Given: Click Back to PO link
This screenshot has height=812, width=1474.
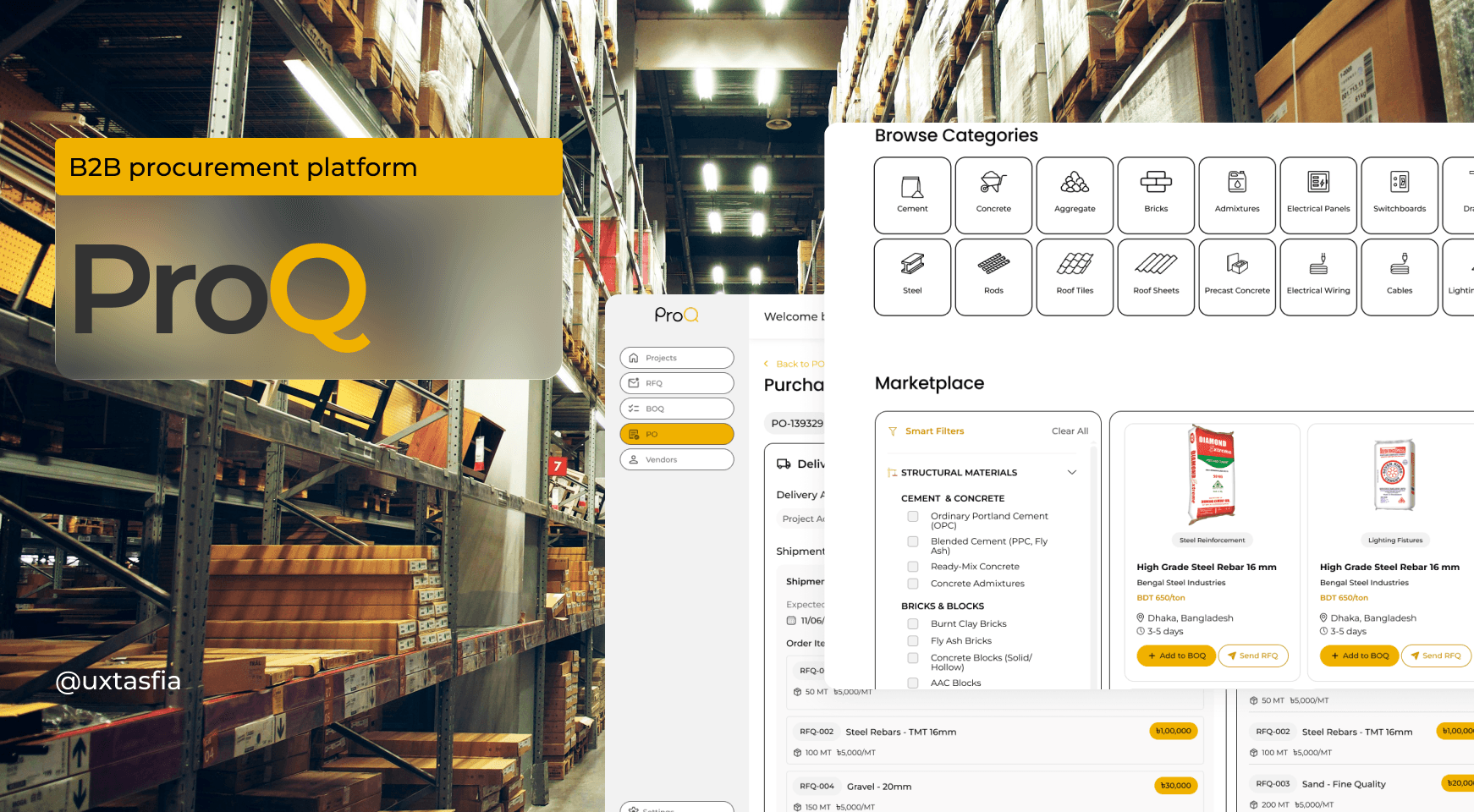Looking at the screenshot, I should (x=794, y=364).
